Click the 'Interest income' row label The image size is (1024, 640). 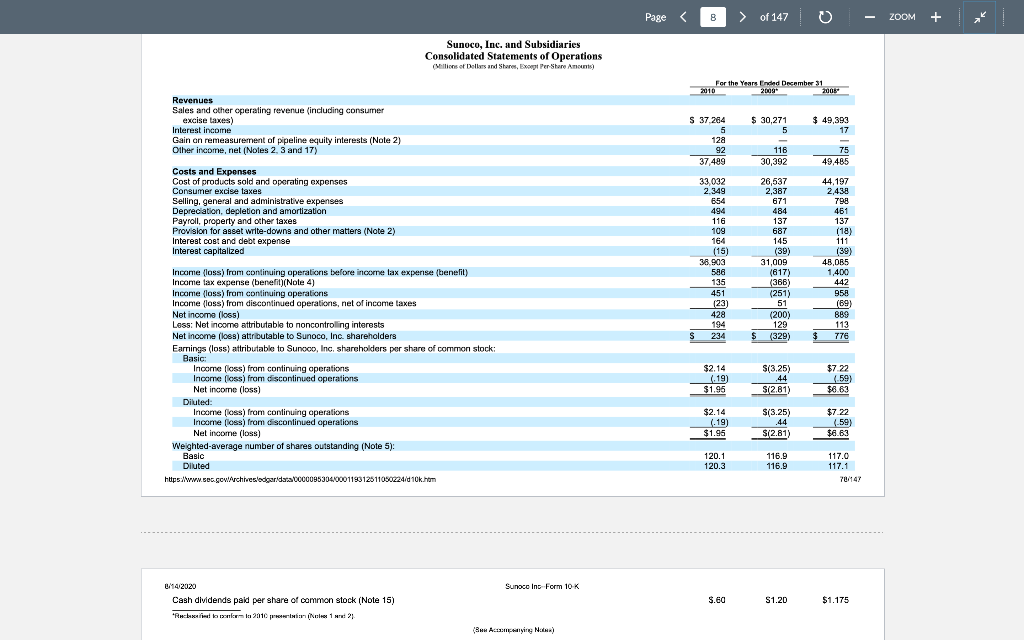coord(202,130)
